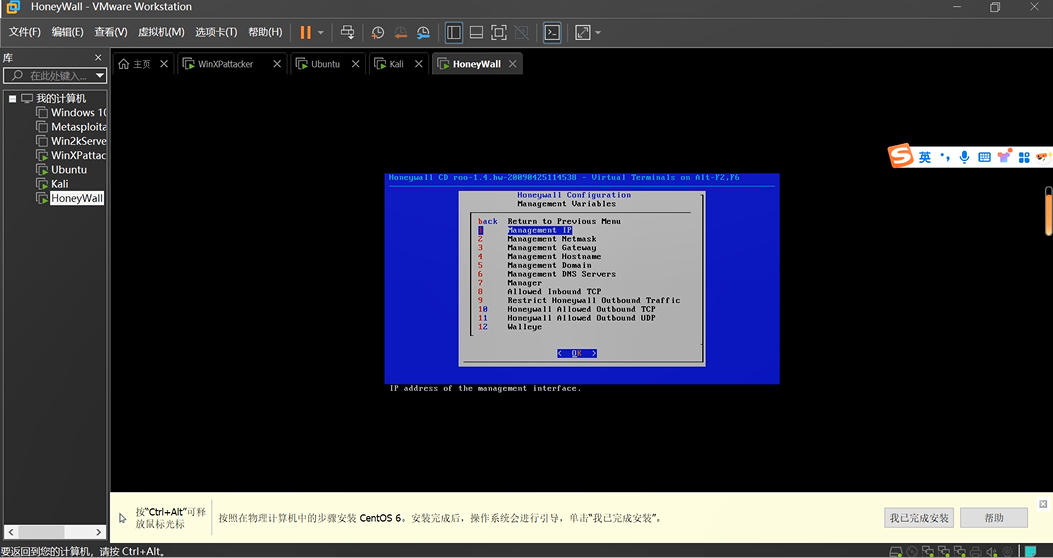
Task: Select Metasploitable VM in library
Action: click(71, 127)
